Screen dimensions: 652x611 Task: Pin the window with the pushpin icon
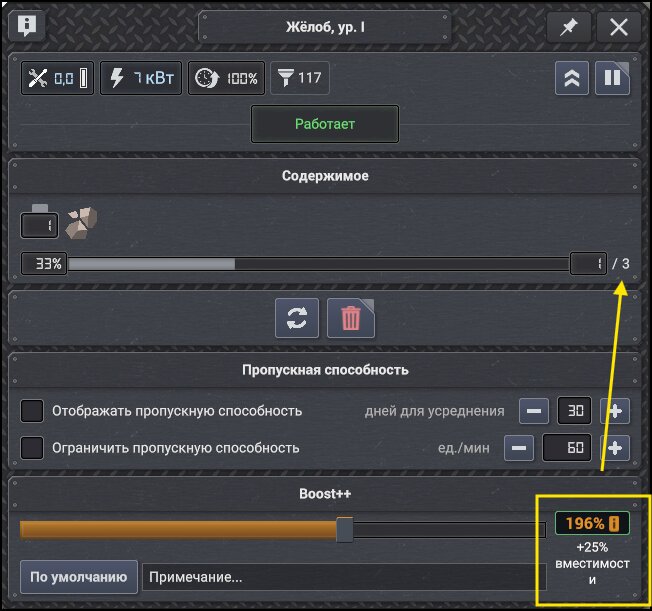click(568, 27)
